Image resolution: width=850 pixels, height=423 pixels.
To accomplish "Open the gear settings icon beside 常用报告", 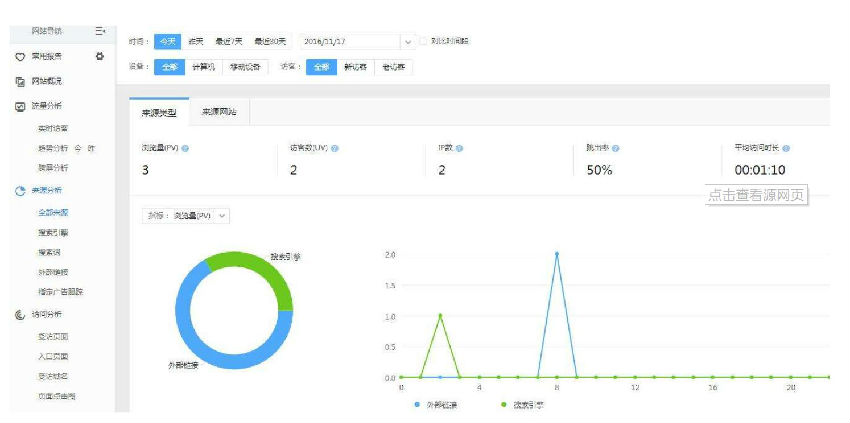I will click(x=99, y=57).
